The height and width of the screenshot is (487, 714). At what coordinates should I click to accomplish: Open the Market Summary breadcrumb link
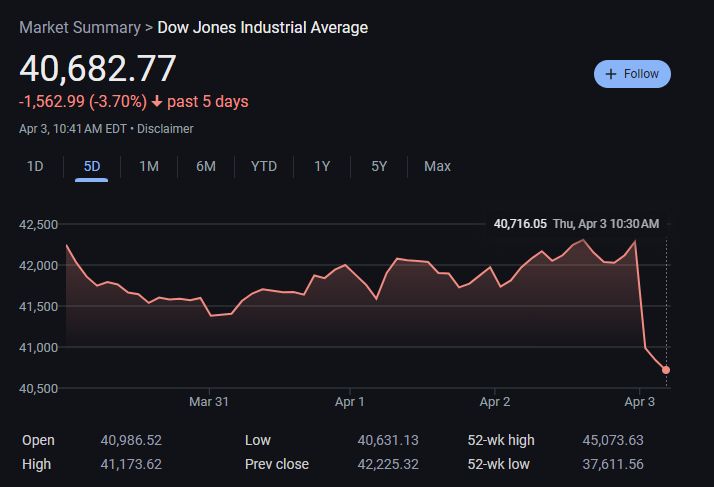coord(80,27)
